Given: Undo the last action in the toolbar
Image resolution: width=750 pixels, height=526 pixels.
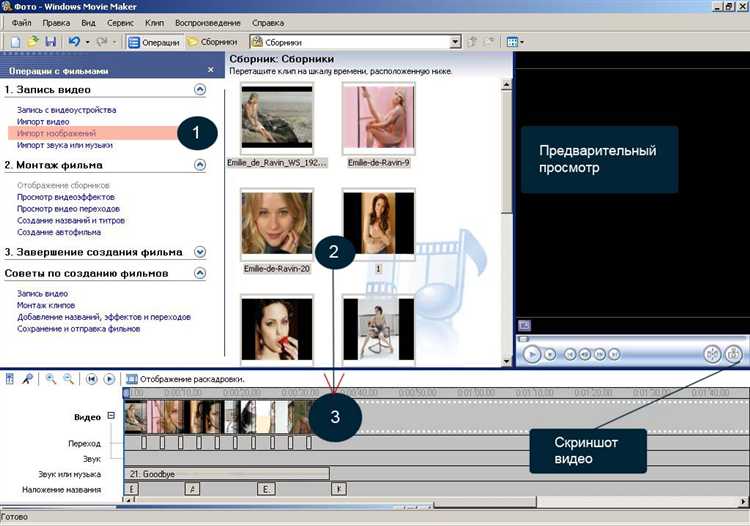Looking at the screenshot, I should coord(74,42).
